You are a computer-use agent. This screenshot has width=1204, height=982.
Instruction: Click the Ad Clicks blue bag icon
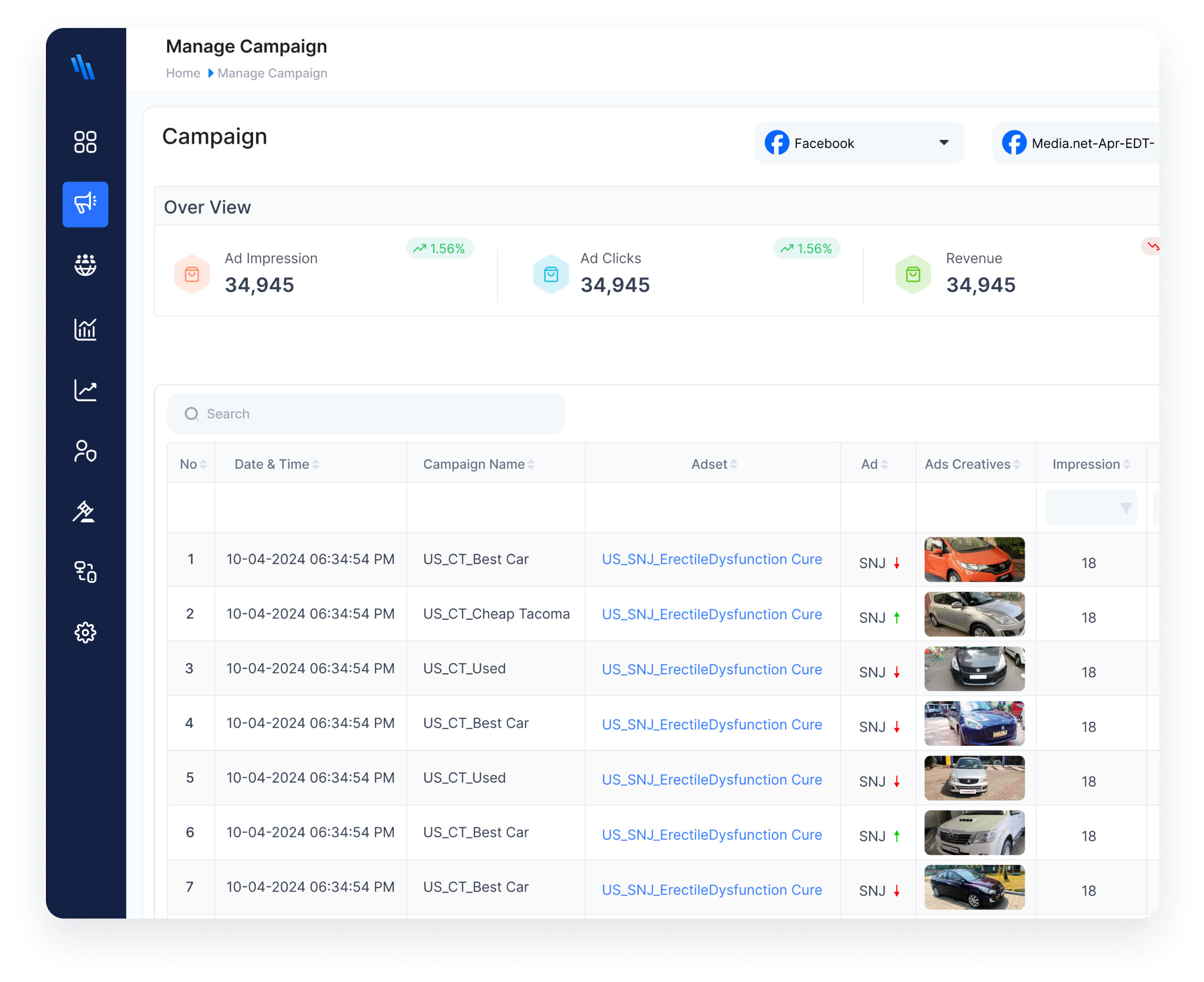tap(551, 274)
